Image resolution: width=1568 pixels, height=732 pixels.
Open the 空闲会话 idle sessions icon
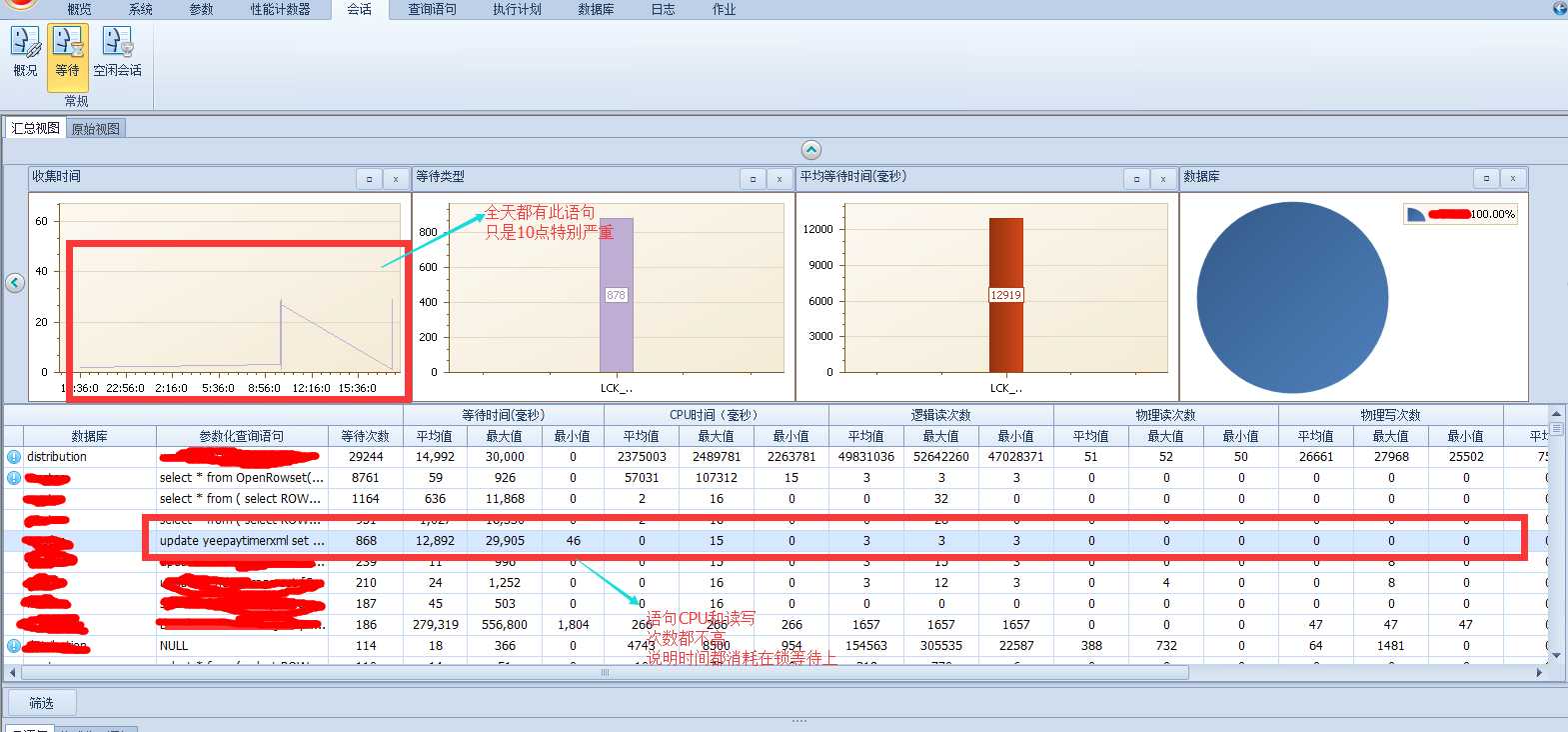[x=117, y=52]
